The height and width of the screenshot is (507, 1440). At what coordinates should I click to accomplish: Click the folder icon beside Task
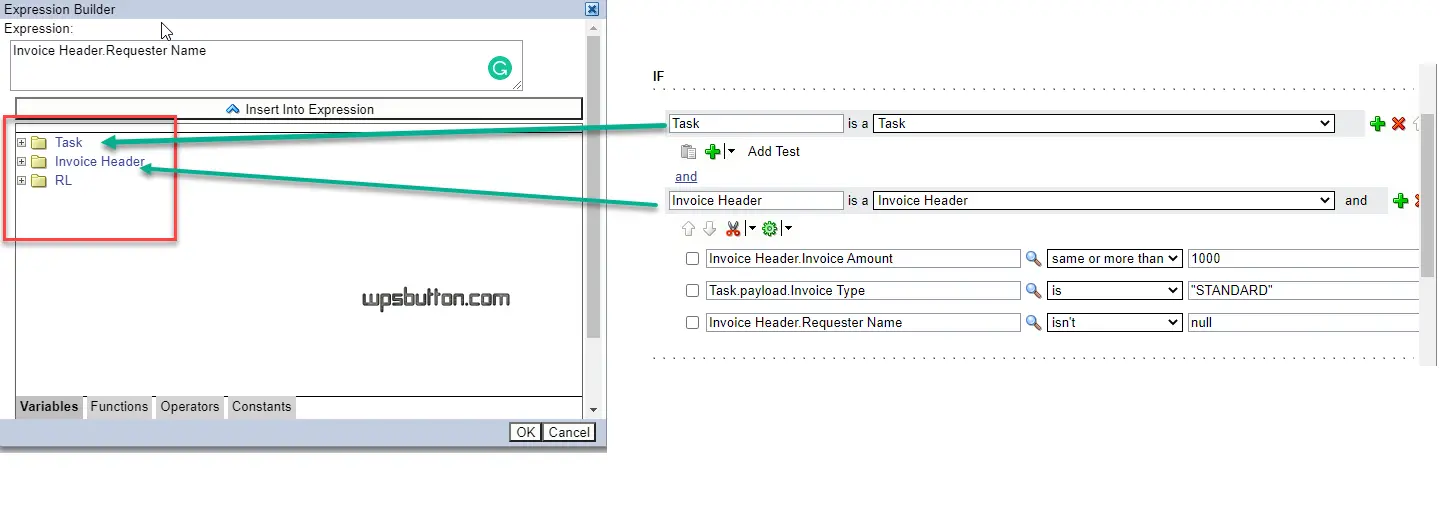[x=39, y=143]
